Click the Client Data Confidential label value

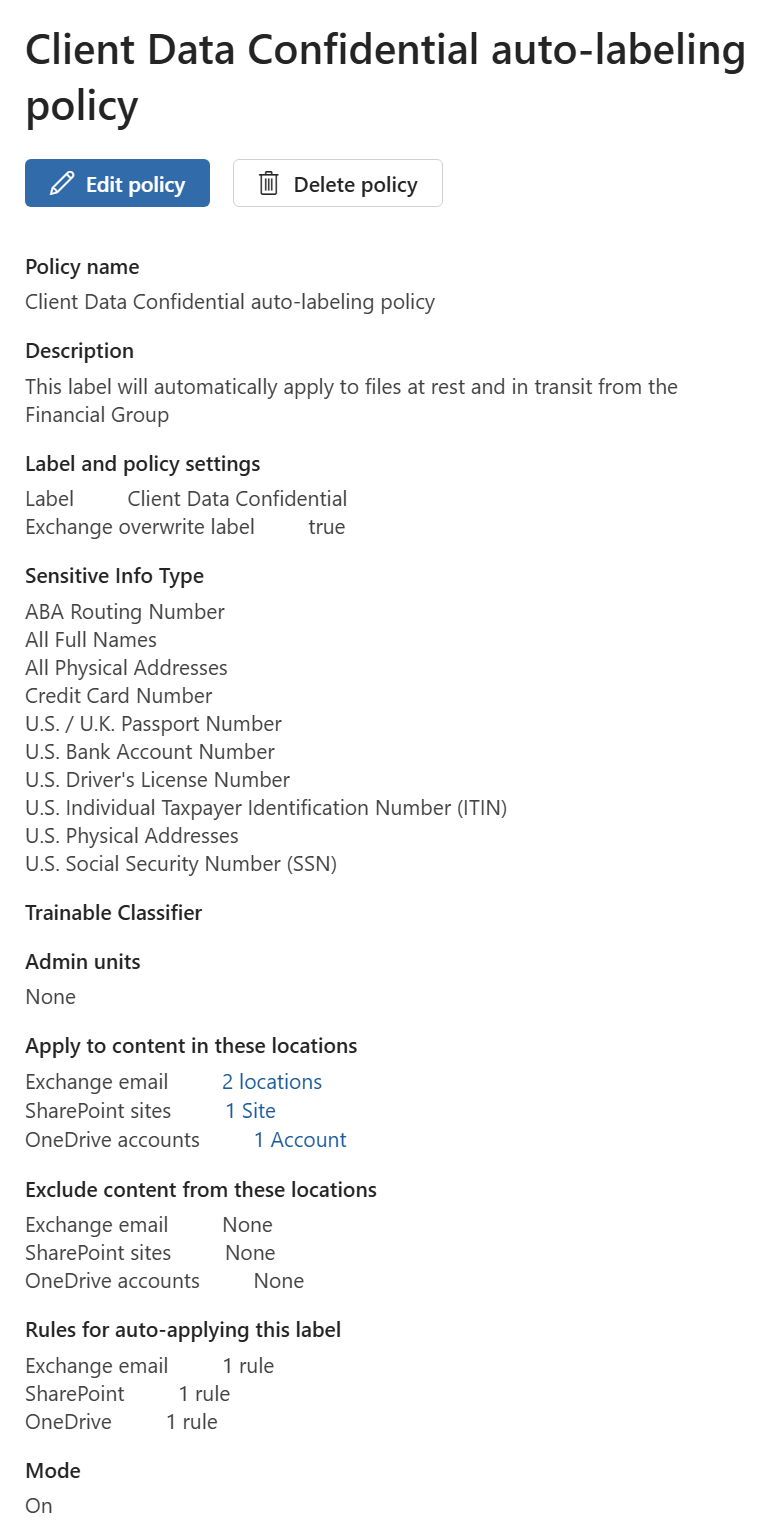point(237,499)
